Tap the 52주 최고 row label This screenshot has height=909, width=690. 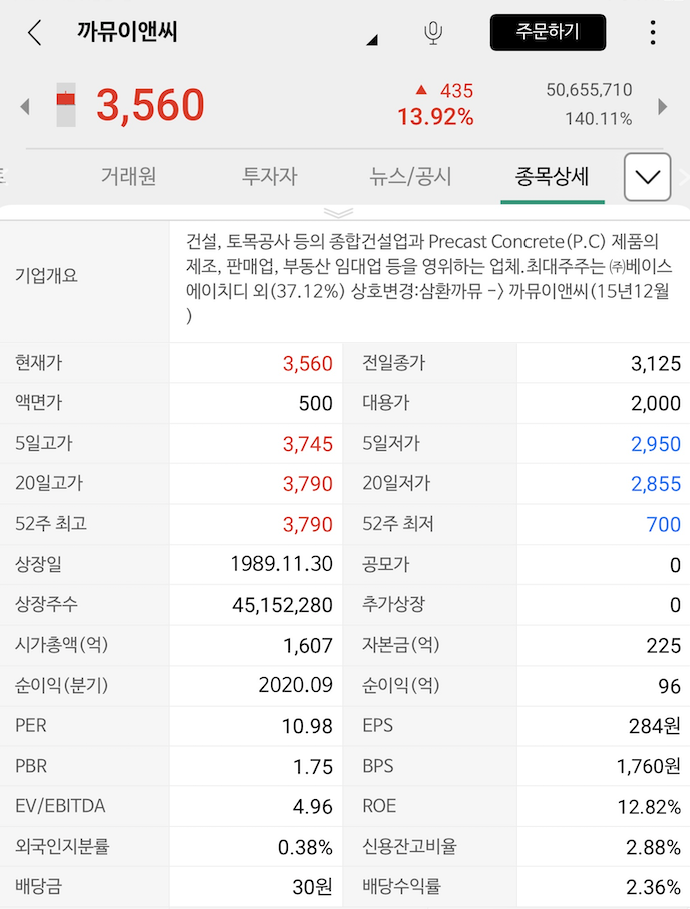click(51, 523)
